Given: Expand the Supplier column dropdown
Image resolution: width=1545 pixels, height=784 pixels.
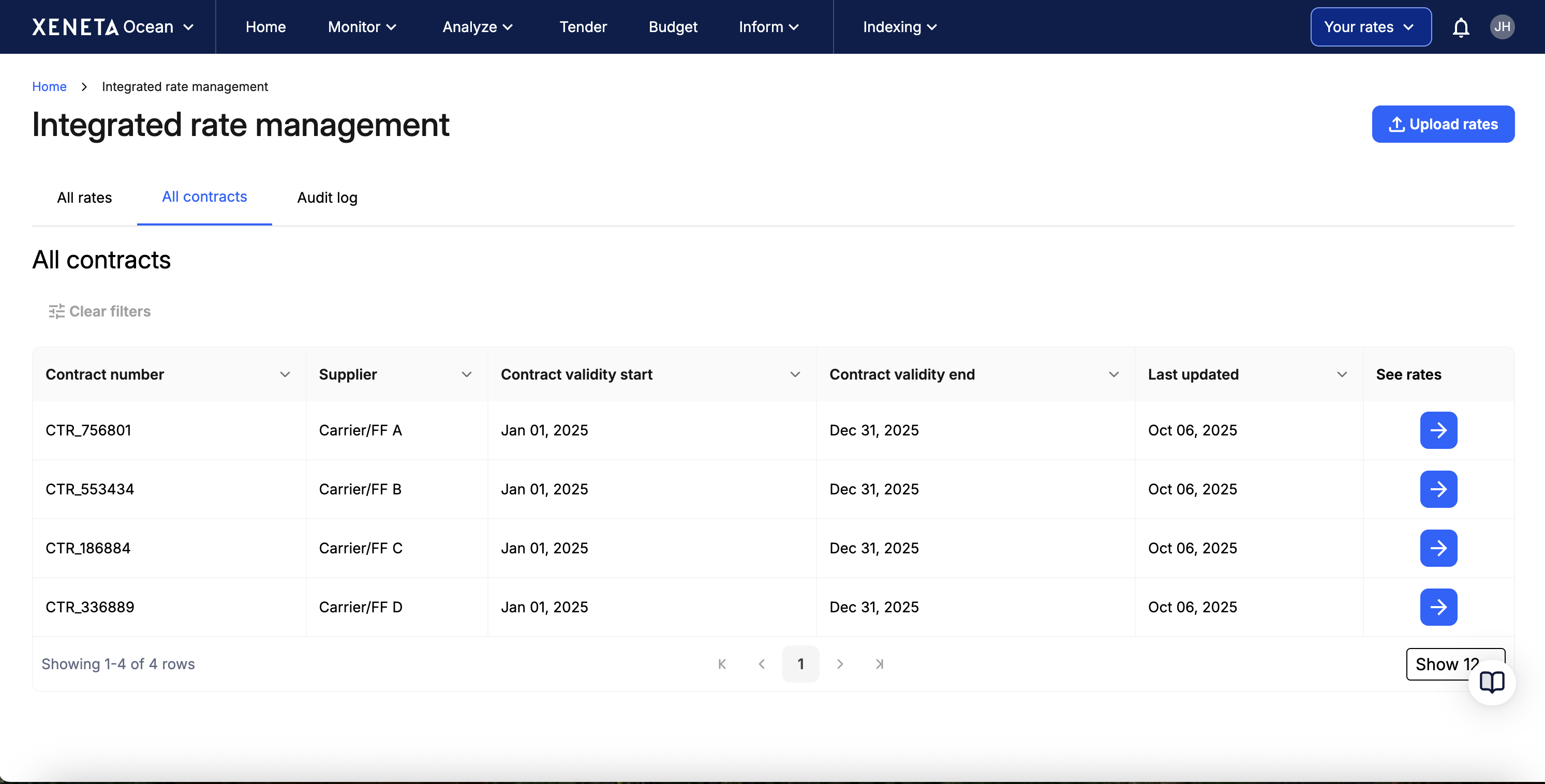Looking at the screenshot, I should pos(466,374).
